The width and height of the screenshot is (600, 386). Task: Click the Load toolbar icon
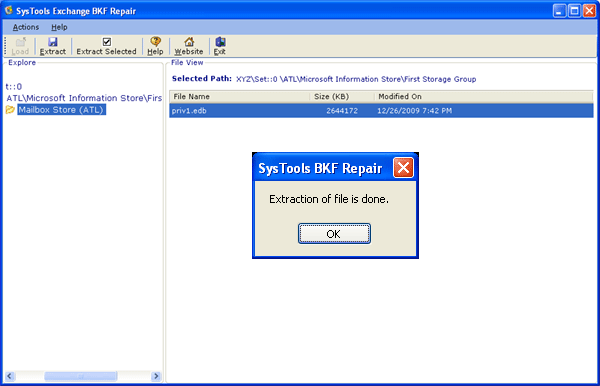click(20, 41)
